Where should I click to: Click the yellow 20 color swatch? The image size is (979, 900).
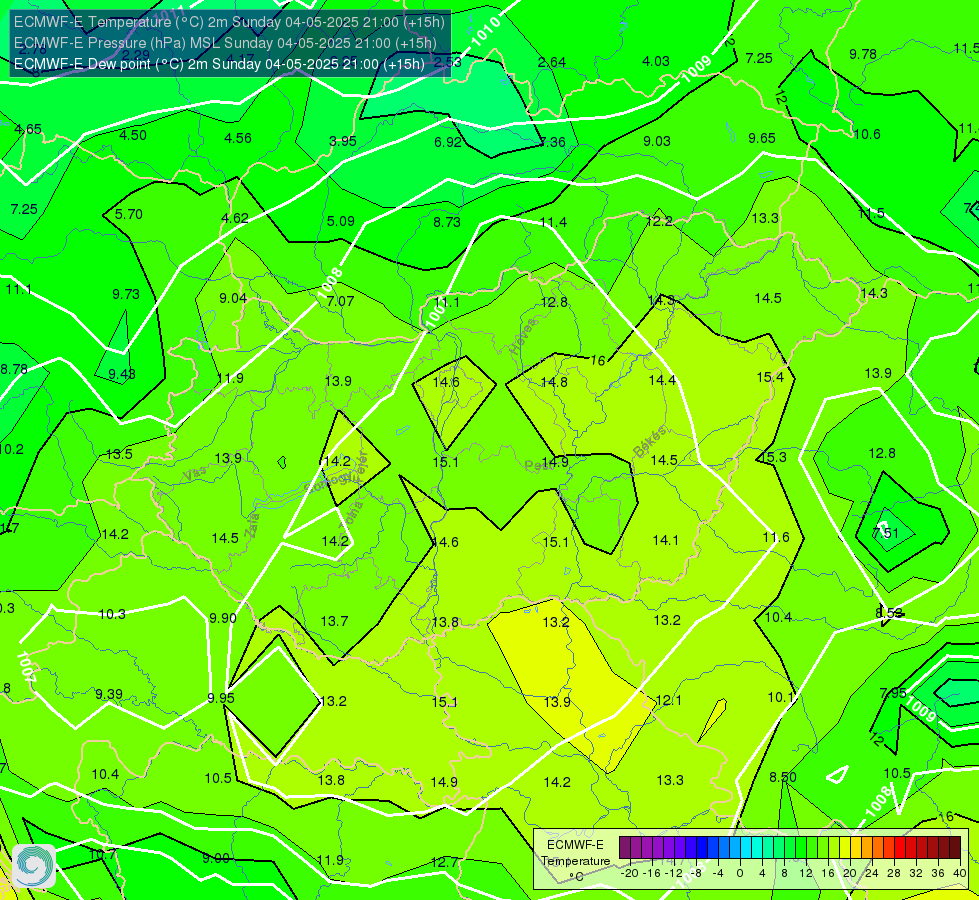[845, 848]
